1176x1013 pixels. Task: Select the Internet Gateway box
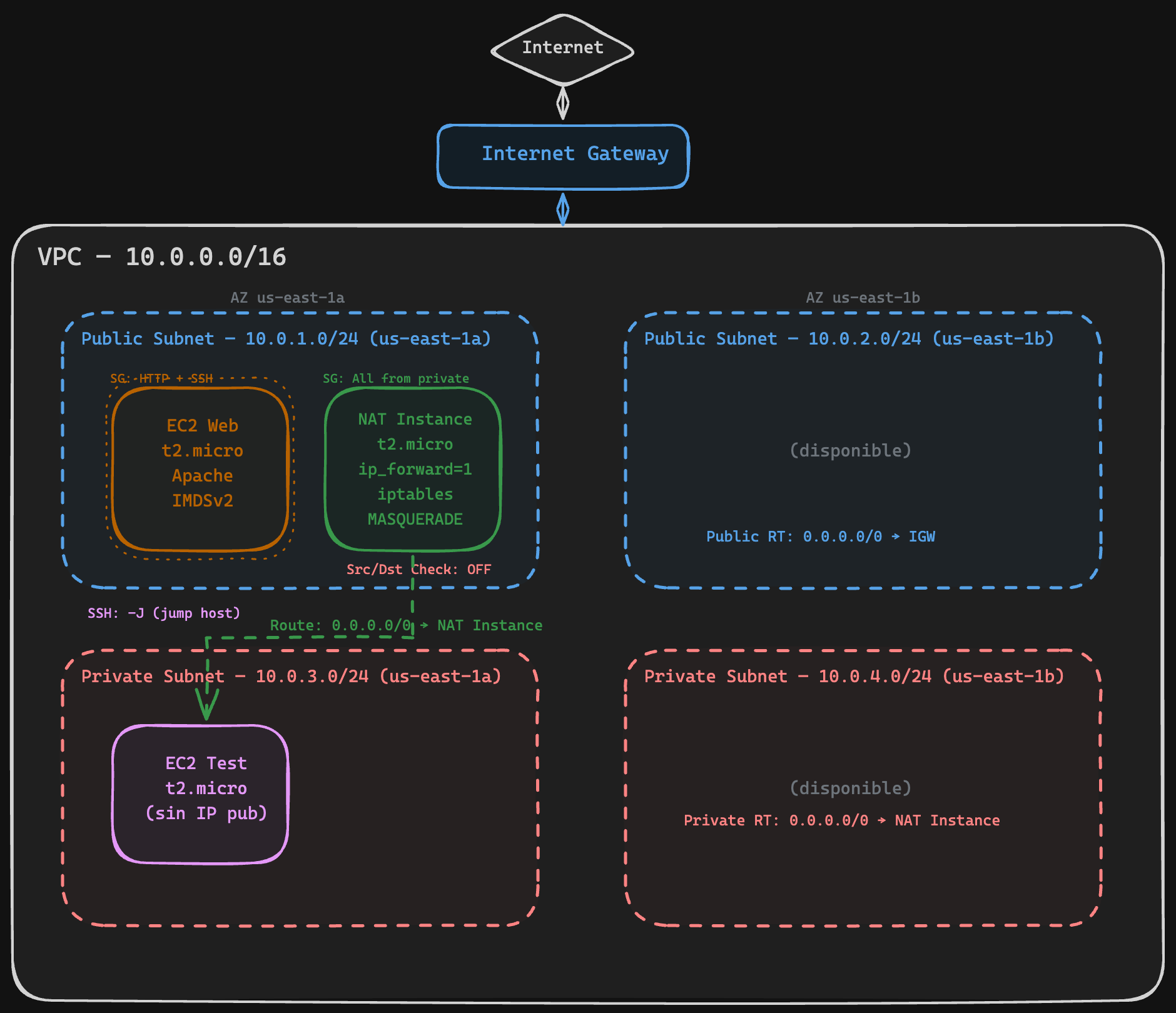coord(563,156)
